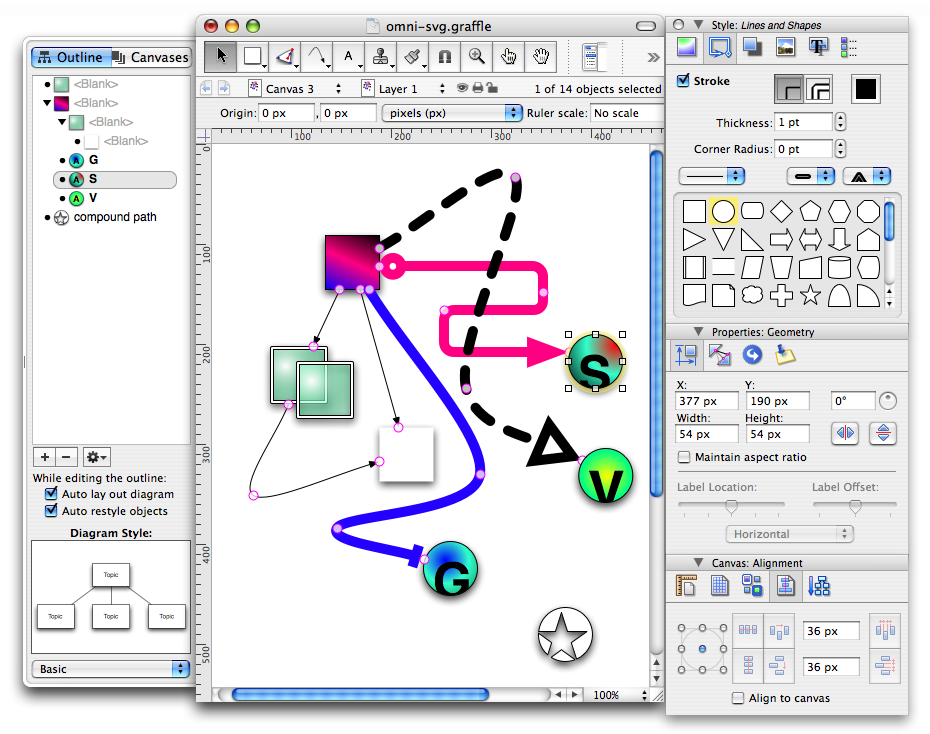Collapse the second Blank outline item
The image size is (930, 734).
[x=47, y=103]
